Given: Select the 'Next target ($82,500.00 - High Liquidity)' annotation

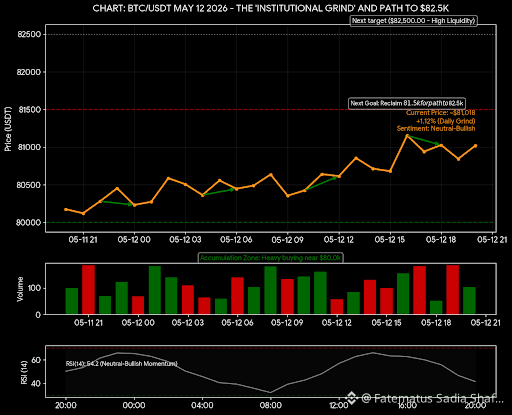Looking at the screenshot, I should 413,21.
